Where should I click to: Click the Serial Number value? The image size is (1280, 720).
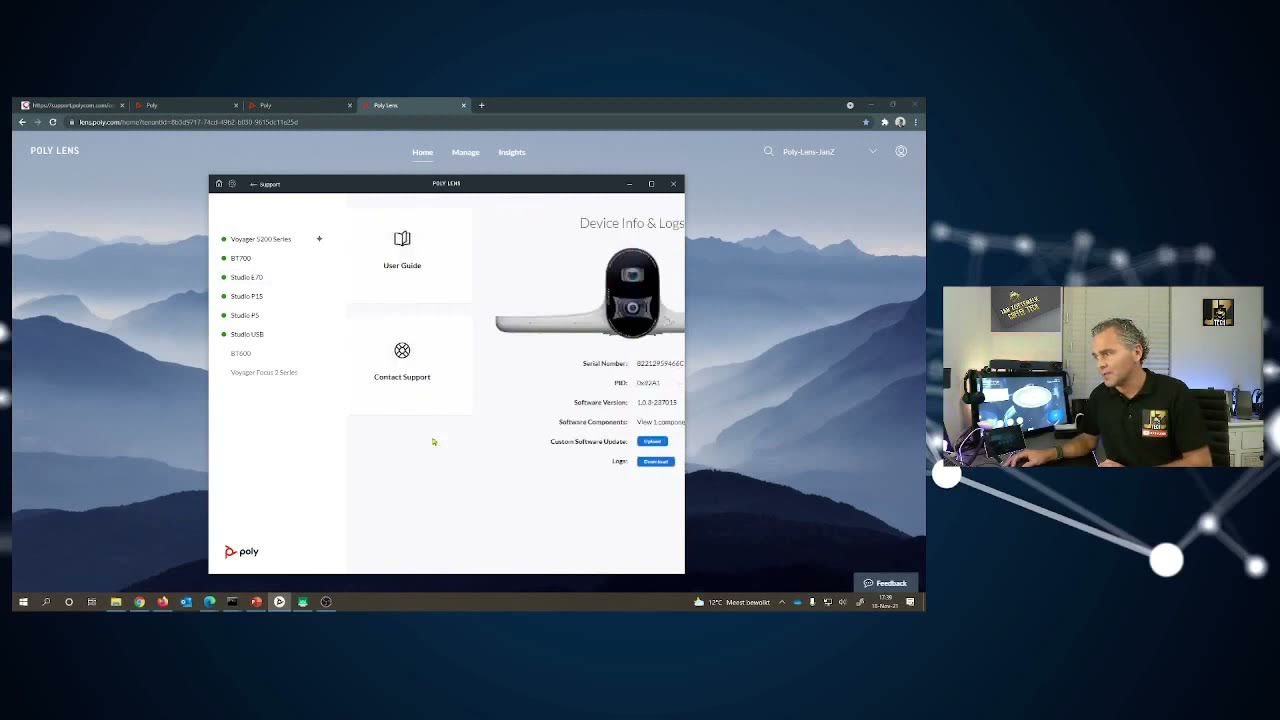[x=660, y=363]
